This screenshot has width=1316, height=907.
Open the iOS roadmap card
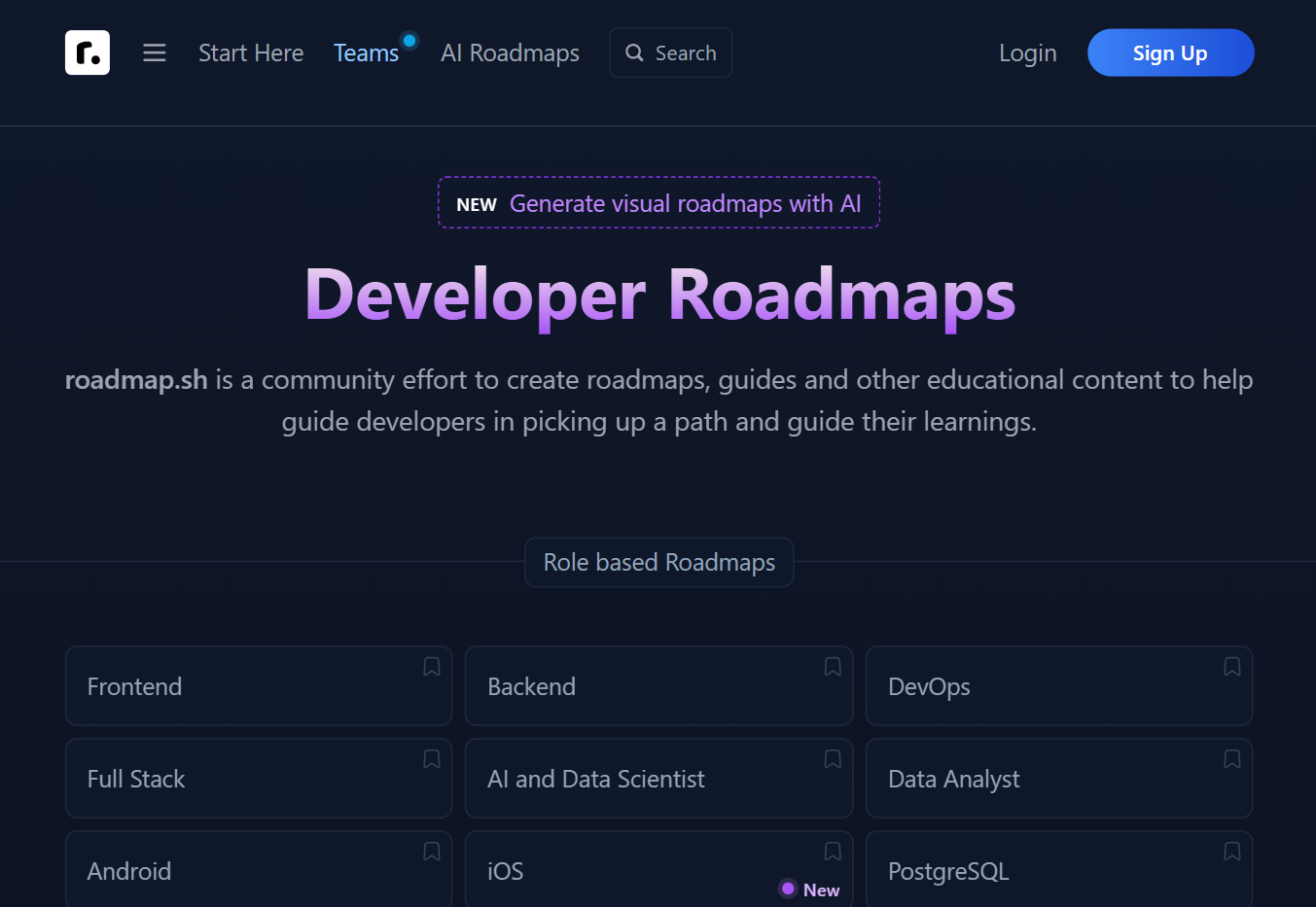pos(659,869)
